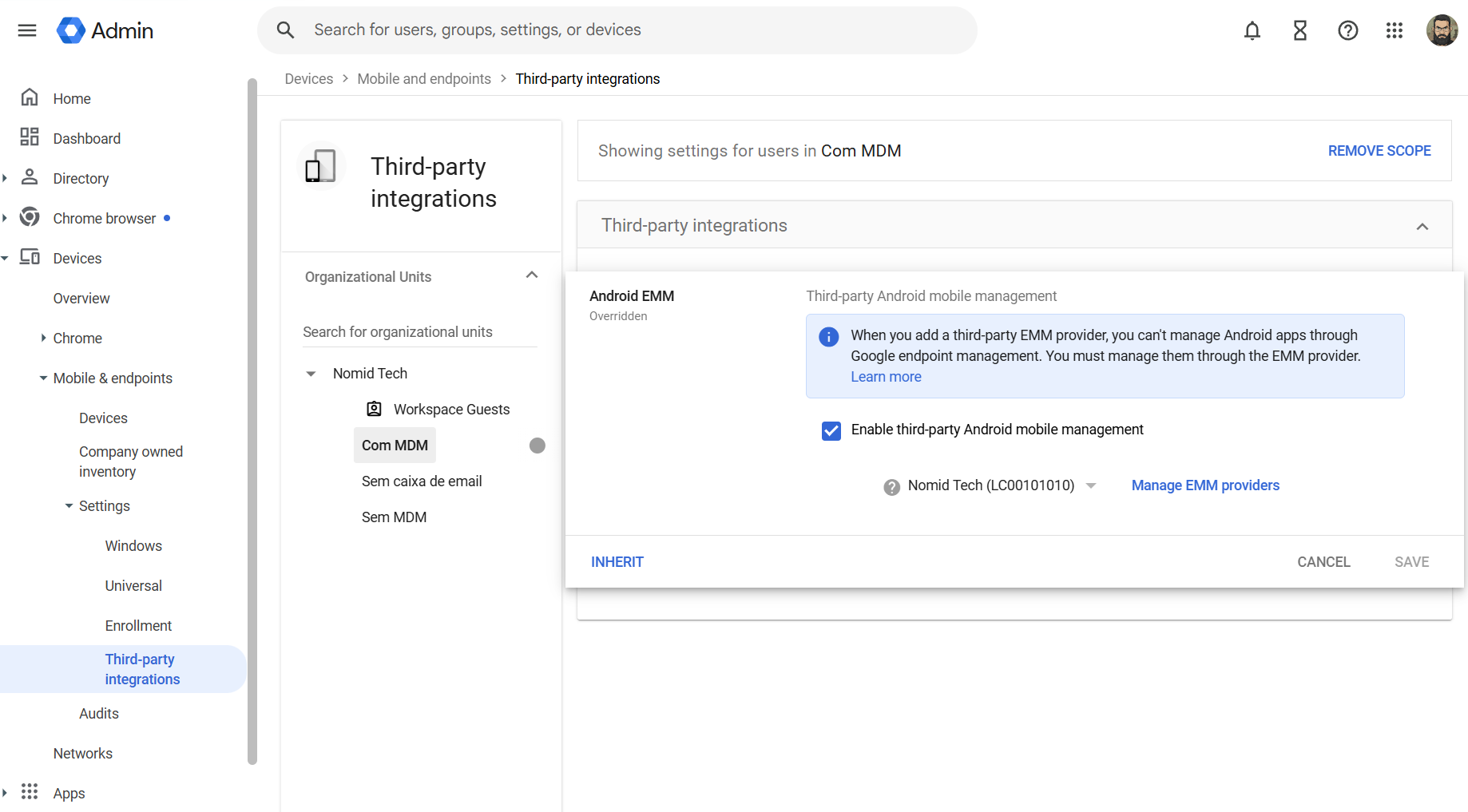Click the INHERIT button
The height and width of the screenshot is (812, 1468).
617,562
